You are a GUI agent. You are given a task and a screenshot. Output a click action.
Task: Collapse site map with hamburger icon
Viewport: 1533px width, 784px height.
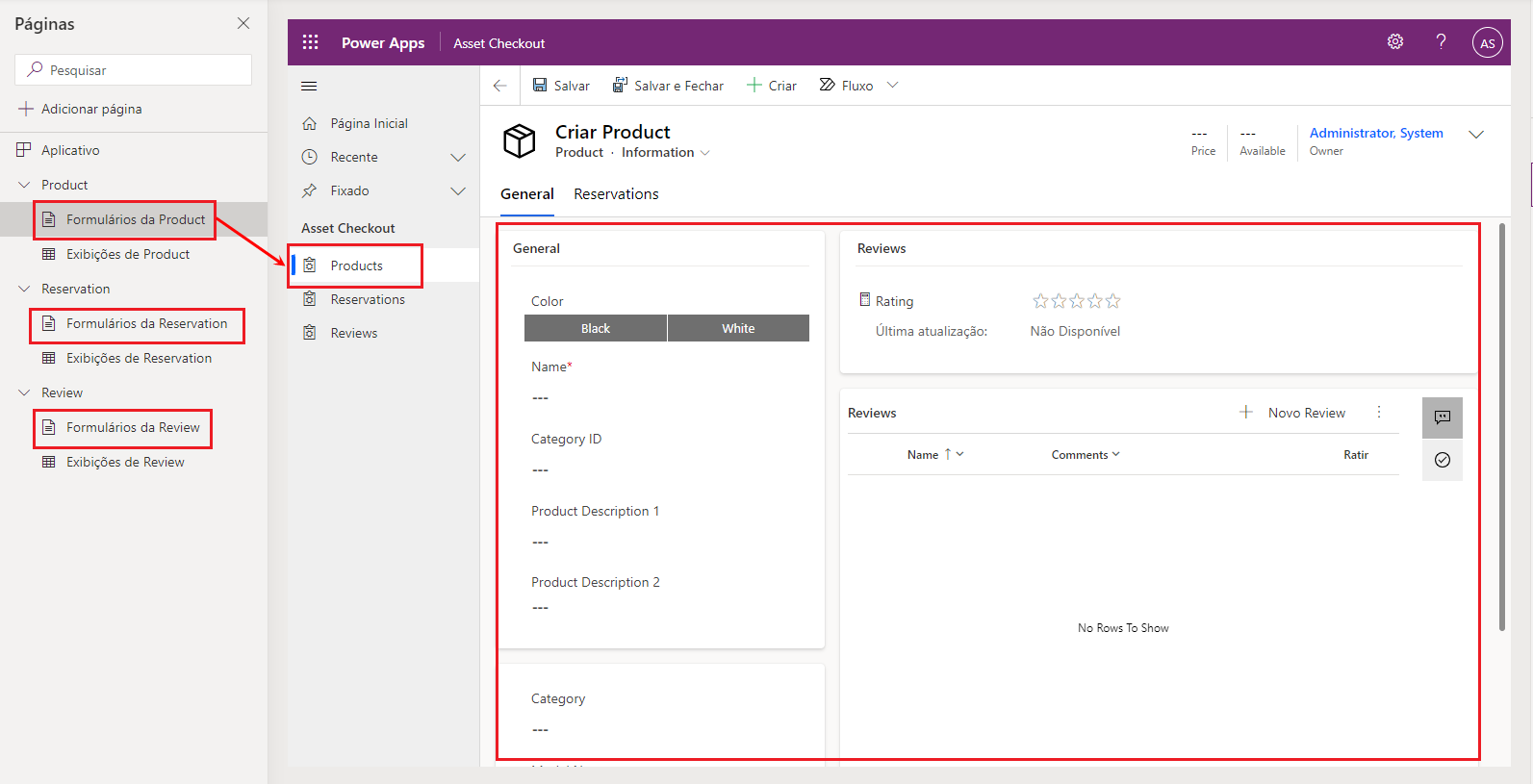click(x=309, y=86)
